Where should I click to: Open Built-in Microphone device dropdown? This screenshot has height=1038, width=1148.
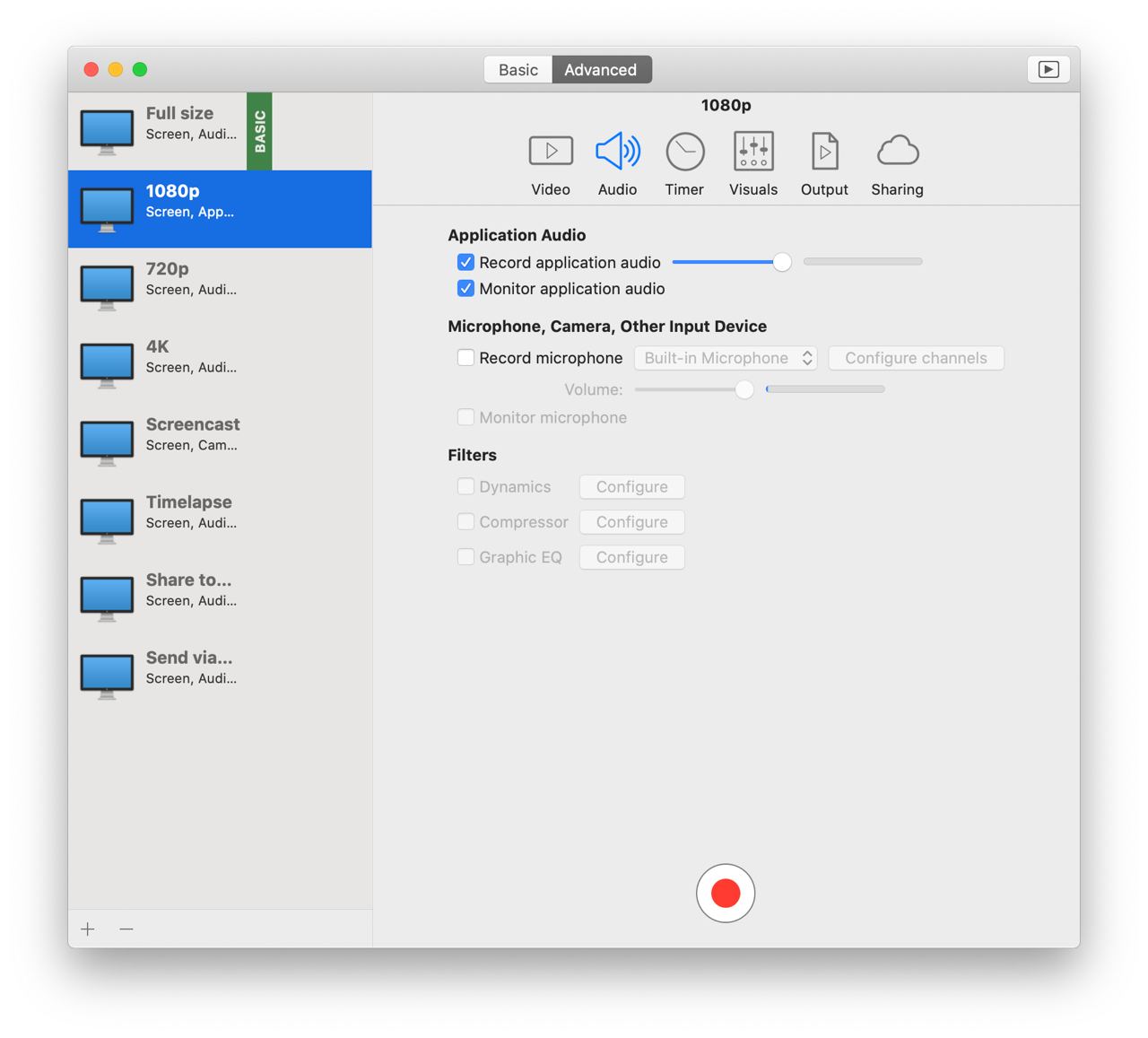pyautogui.click(x=726, y=358)
